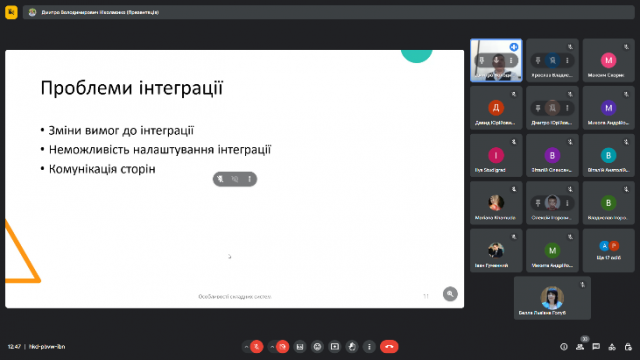
Task: Open the 'Ще 17 осіб' more participants tile
Action: pos(609,251)
